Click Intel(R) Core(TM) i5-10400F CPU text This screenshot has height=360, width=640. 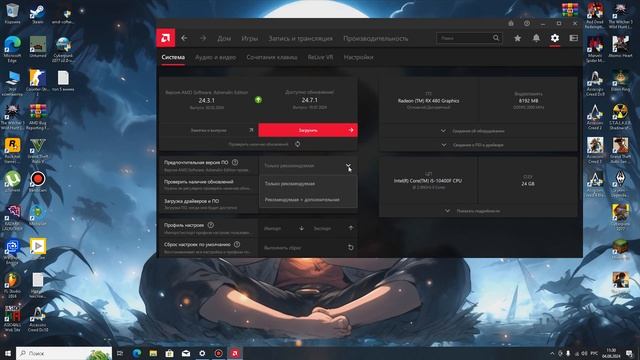tap(428, 180)
